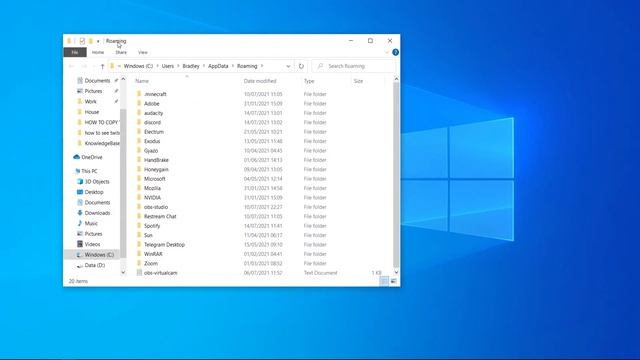Select the .minecraft folder icon
Screen dimensions: 640x360
pyautogui.click(x=139, y=94)
